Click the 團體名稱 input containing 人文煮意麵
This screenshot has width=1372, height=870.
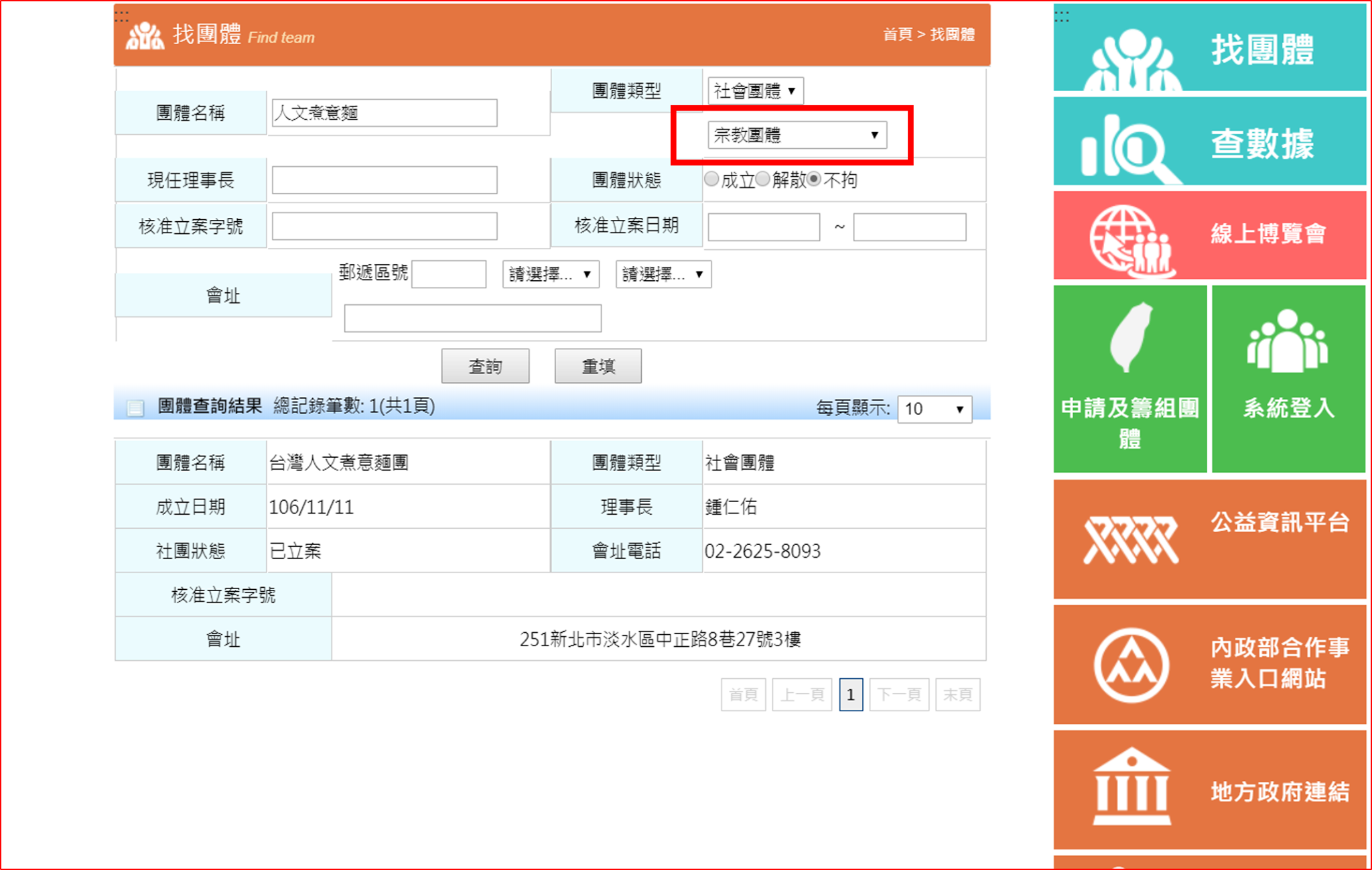[x=385, y=113]
